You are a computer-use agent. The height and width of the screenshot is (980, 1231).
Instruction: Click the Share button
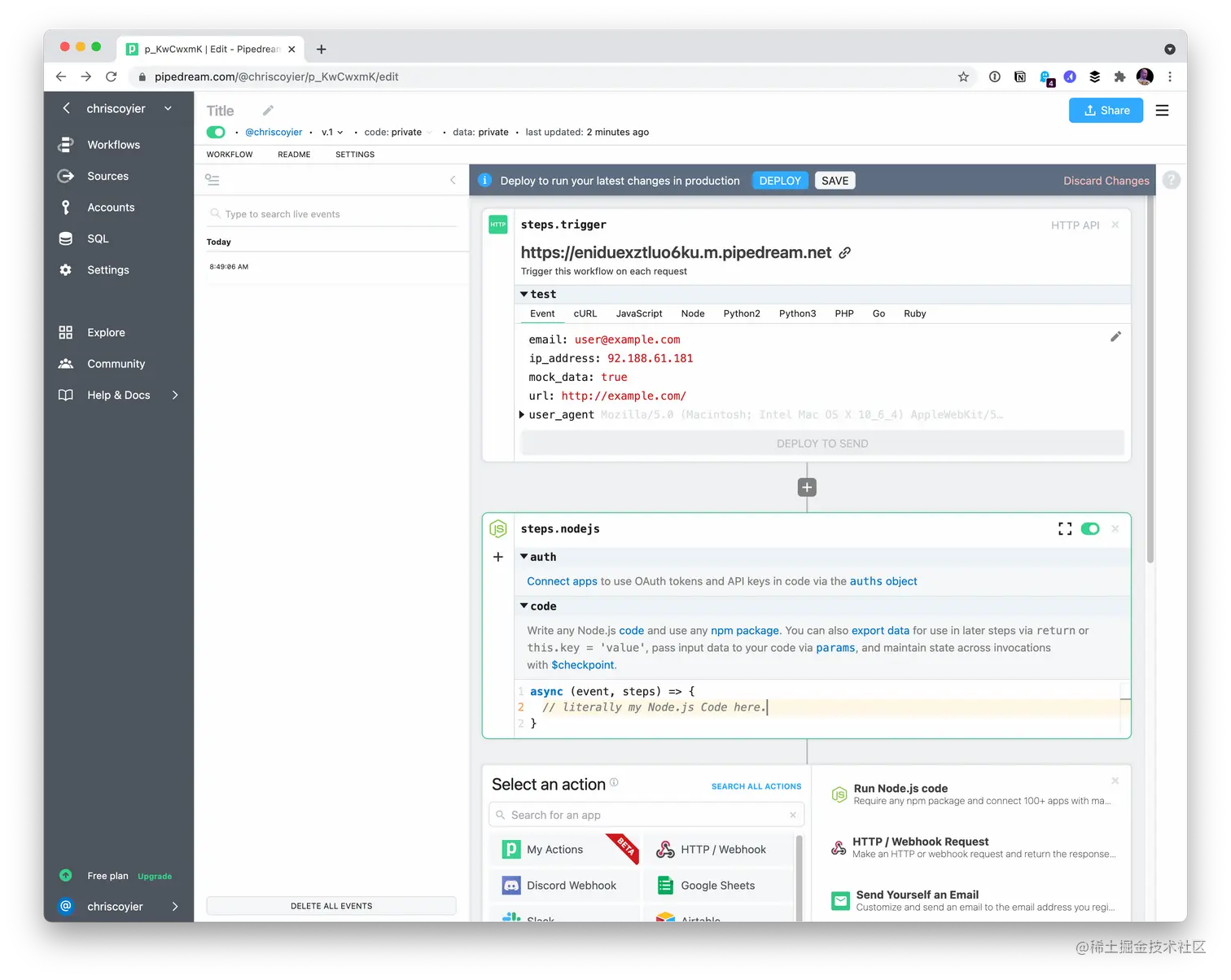[x=1106, y=111]
